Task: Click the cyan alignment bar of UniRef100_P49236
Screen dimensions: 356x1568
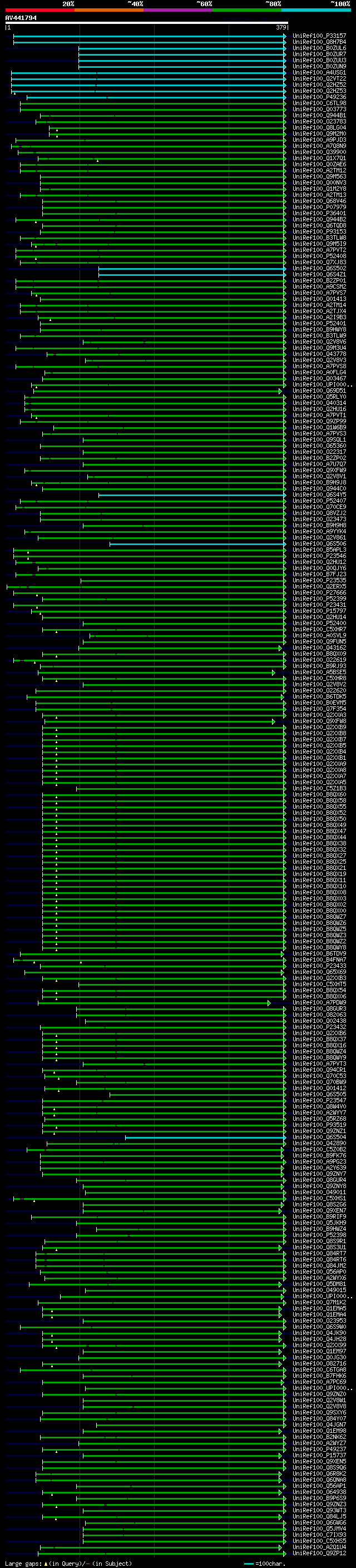Action: click(x=156, y=97)
